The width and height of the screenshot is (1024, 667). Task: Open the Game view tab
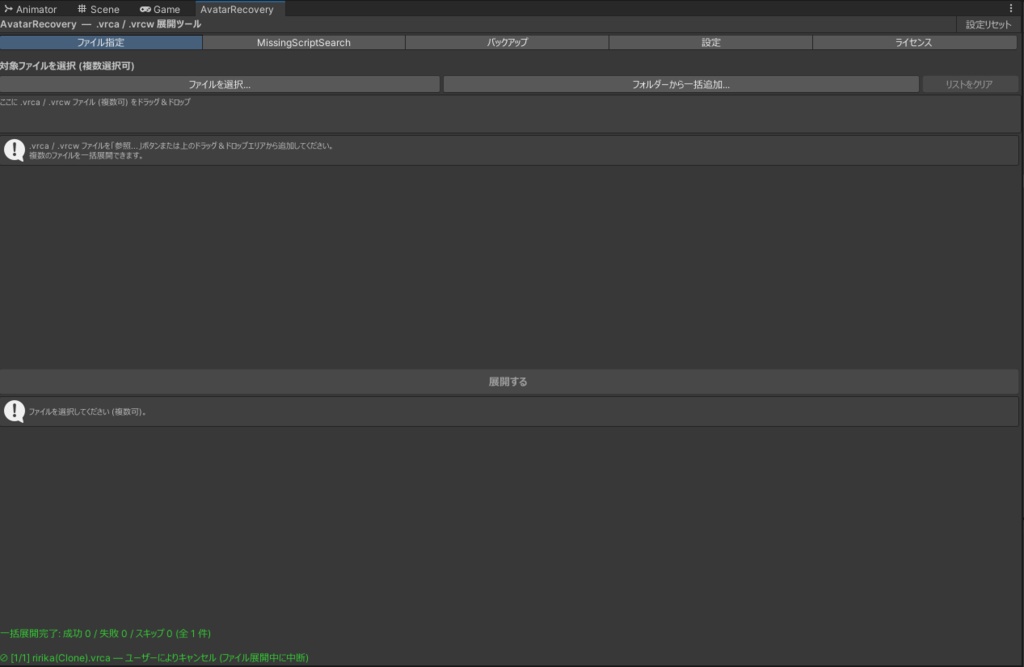tap(160, 9)
